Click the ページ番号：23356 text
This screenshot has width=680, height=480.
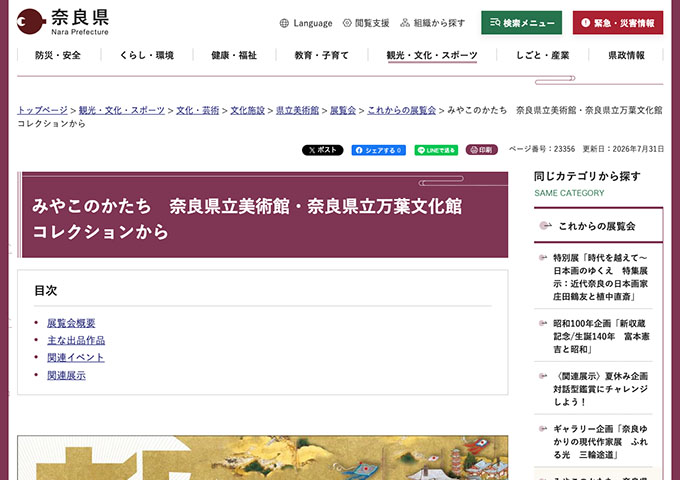(542, 149)
